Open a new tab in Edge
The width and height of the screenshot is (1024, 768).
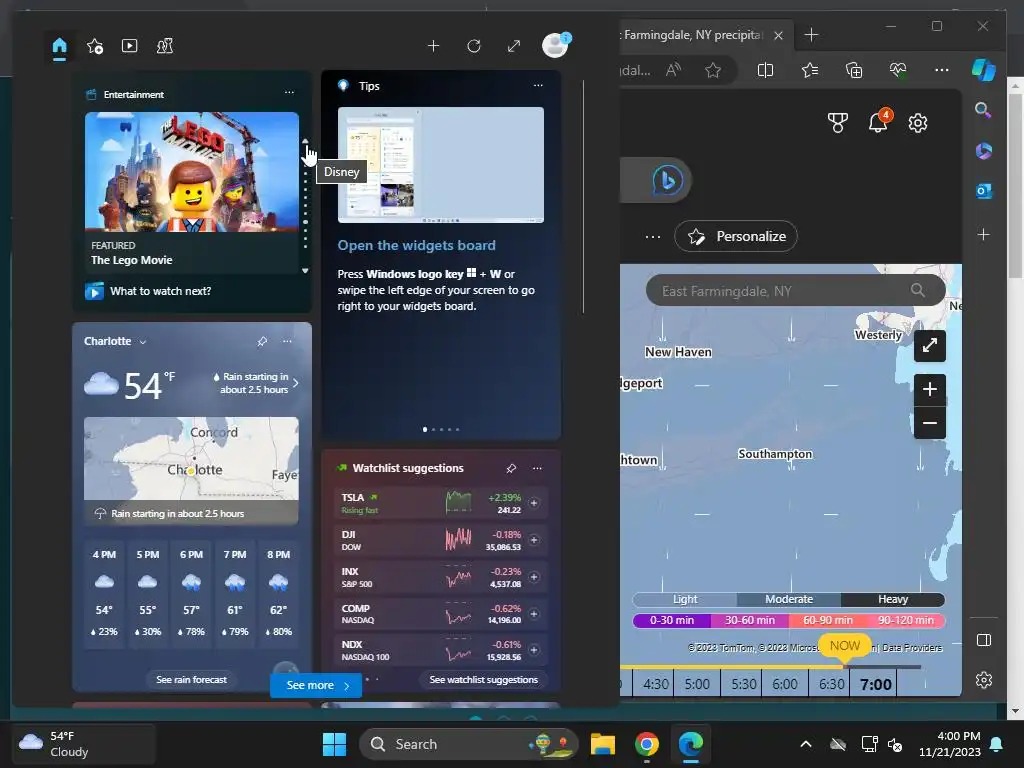[x=811, y=35]
